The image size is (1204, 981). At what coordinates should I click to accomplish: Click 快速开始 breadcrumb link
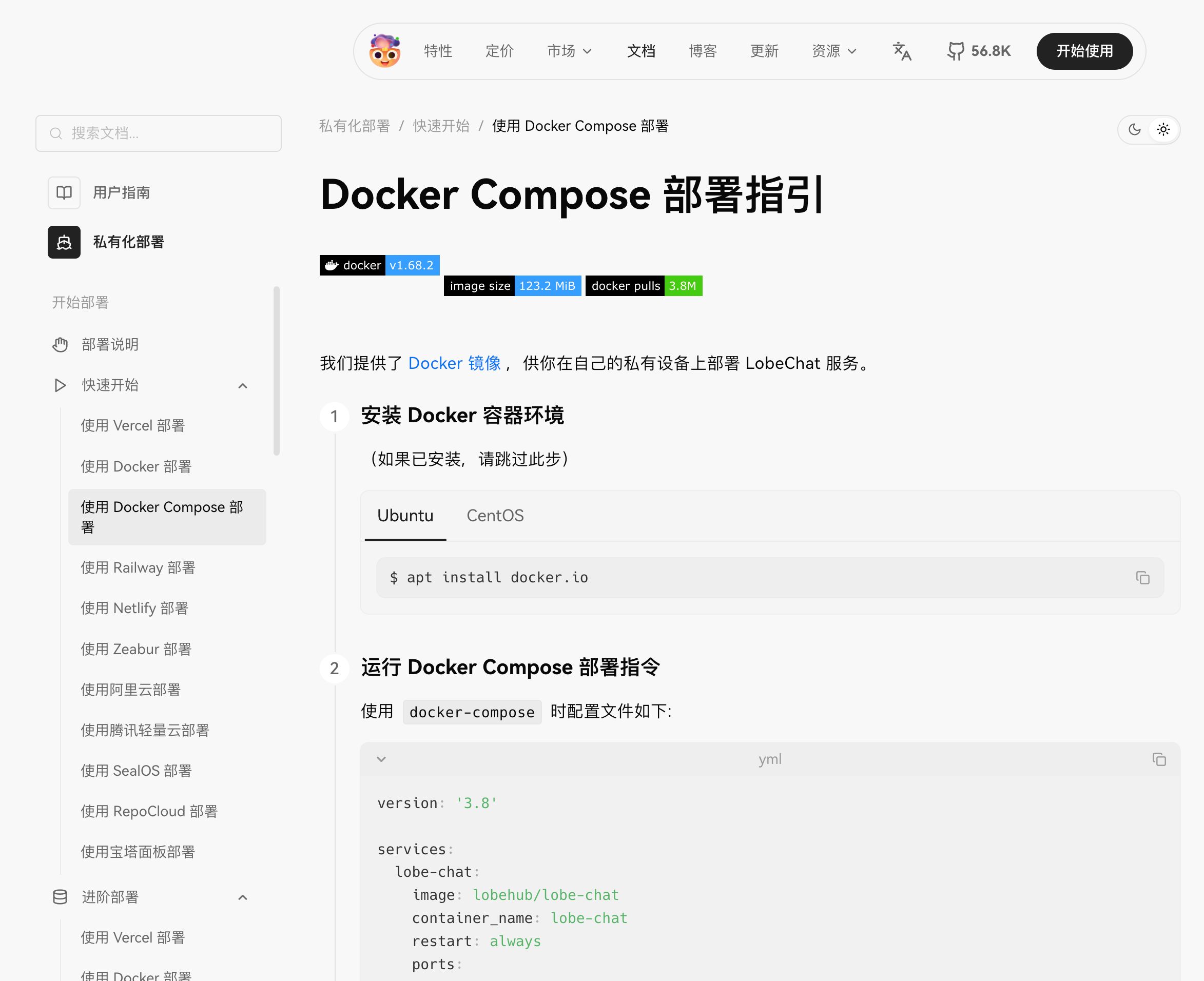click(441, 126)
